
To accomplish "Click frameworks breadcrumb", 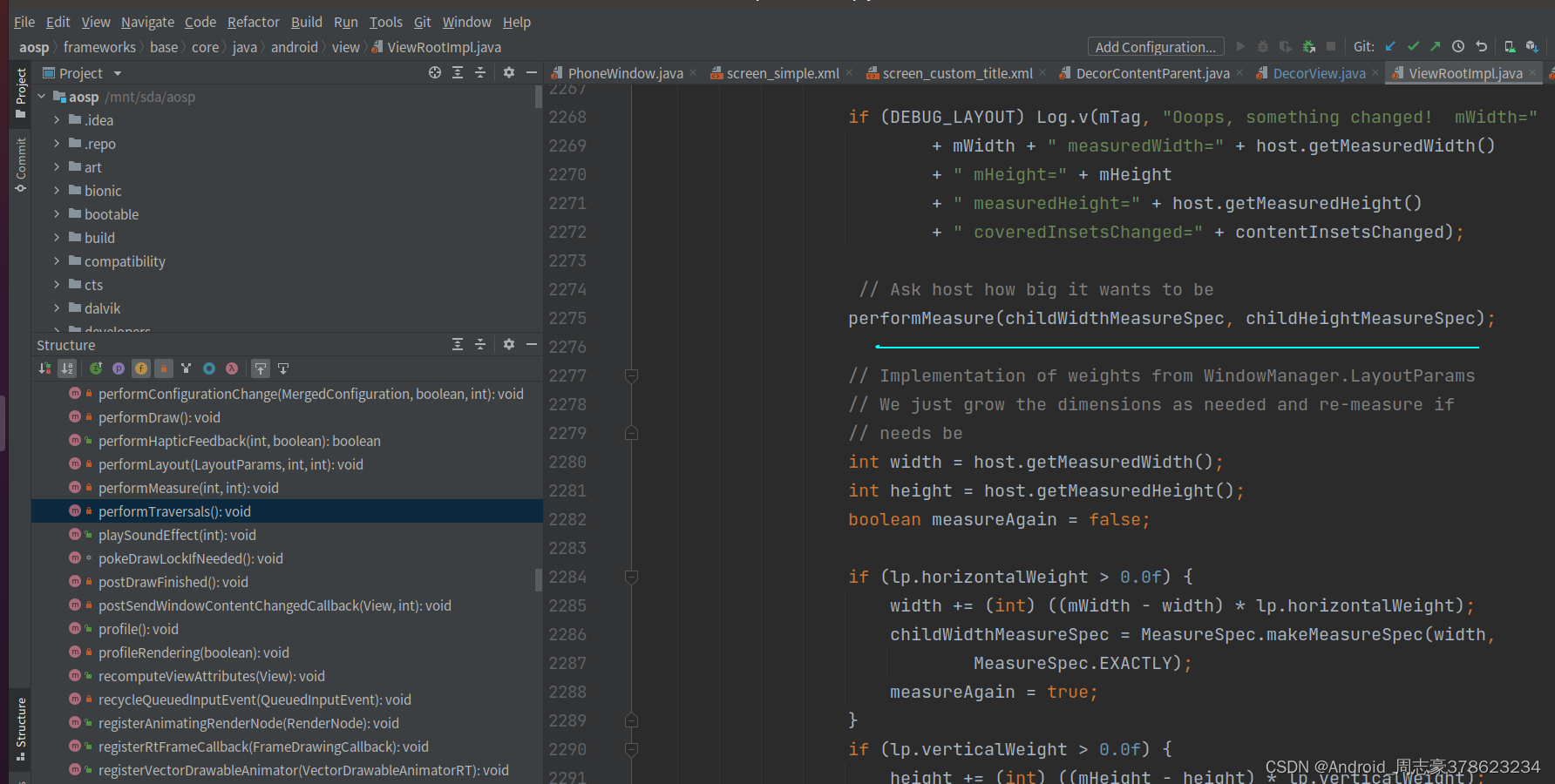I will [99, 47].
